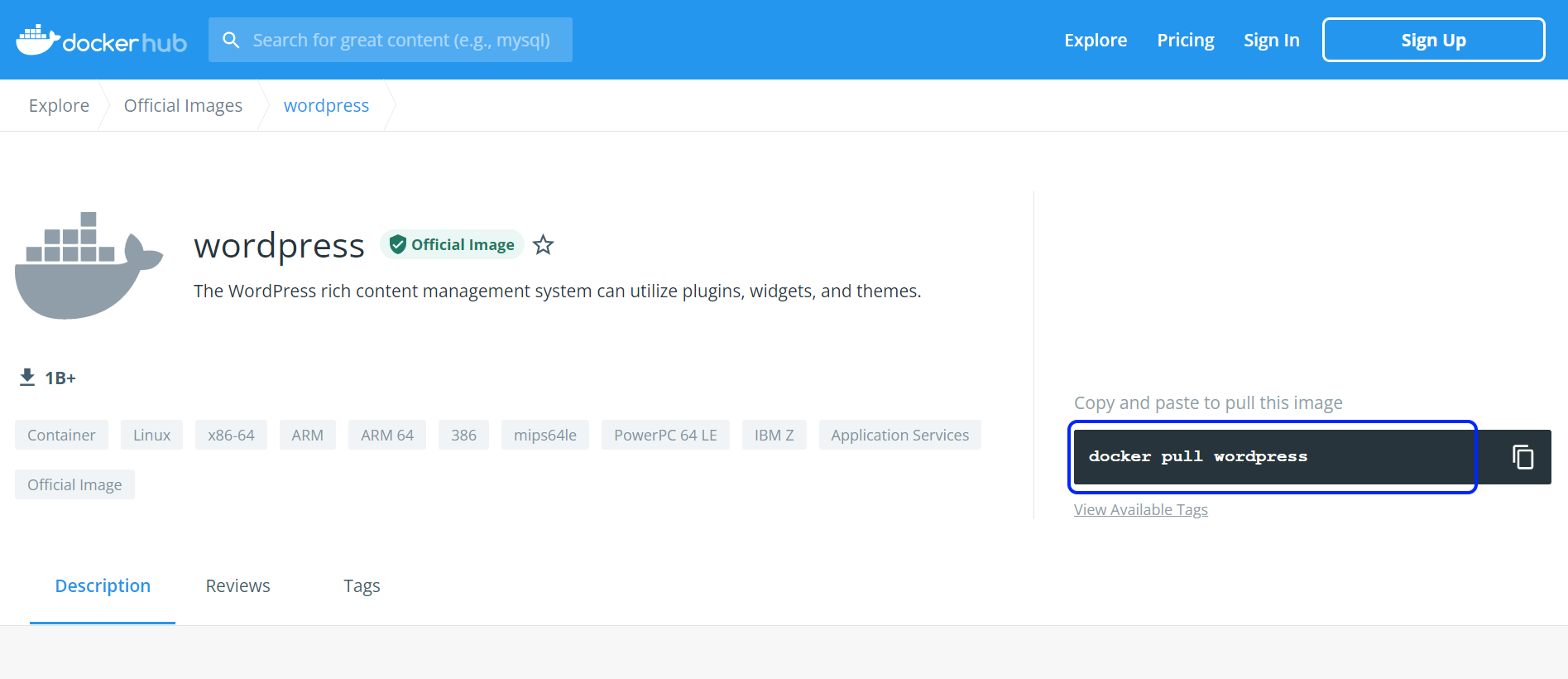Select the 386 tag
This screenshot has width=1568, height=679.
click(x=463, y=435)
